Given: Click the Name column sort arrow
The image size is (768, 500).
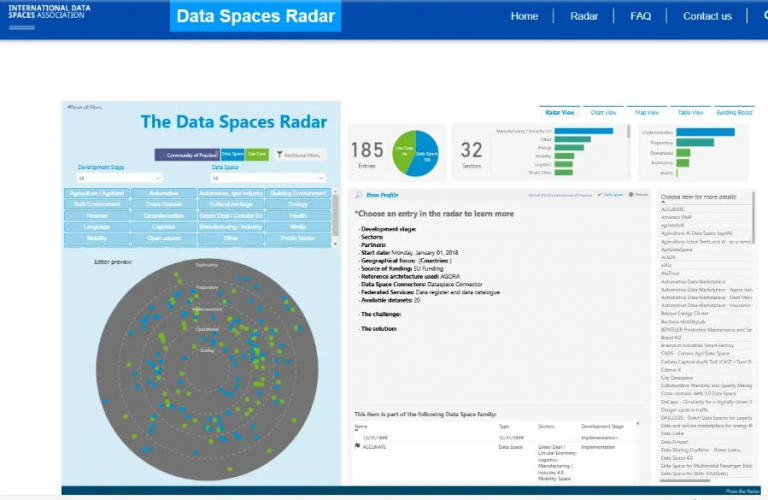Looking at the screenshot, I should [357, 430].
